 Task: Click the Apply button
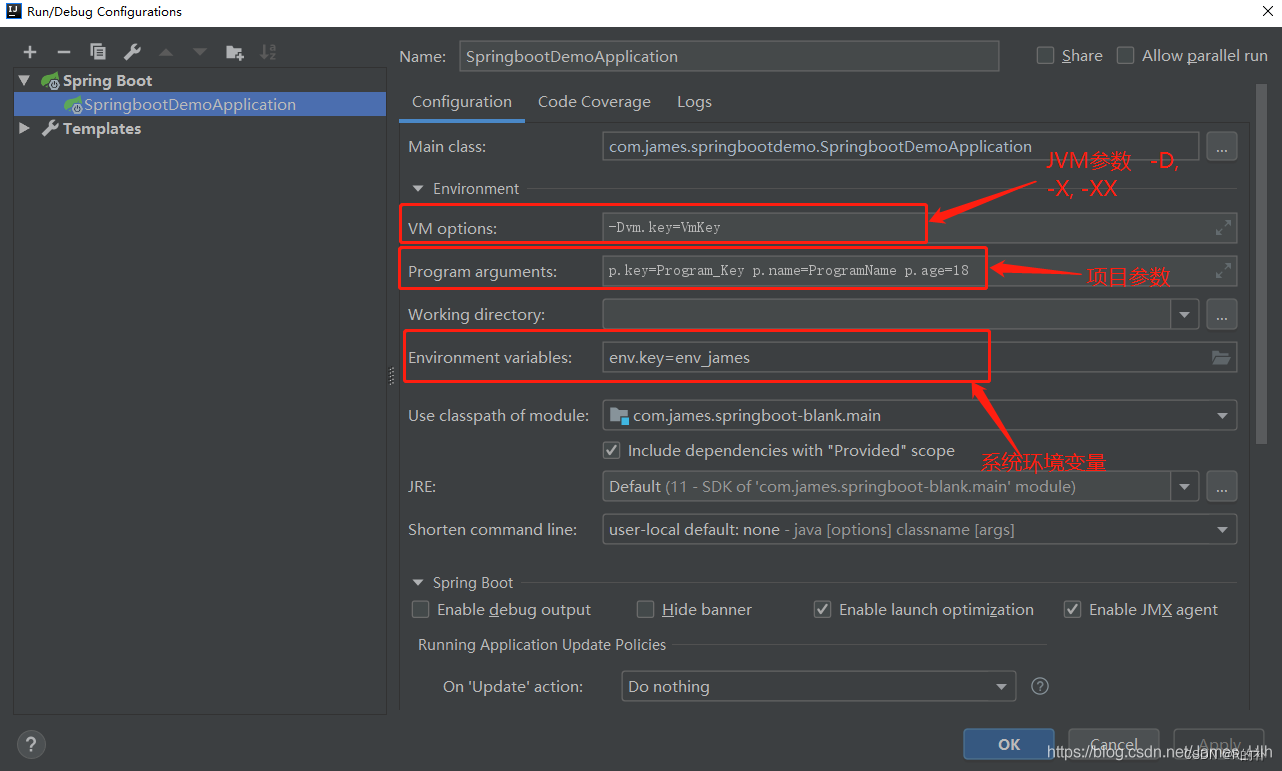[1219, 744]
